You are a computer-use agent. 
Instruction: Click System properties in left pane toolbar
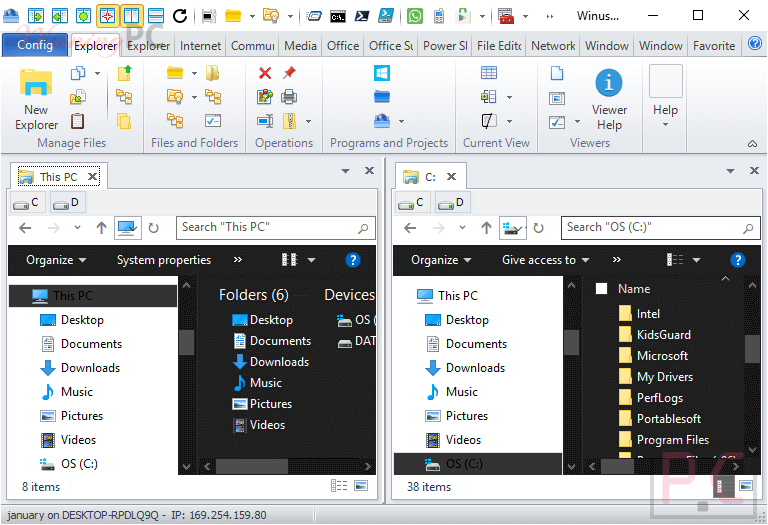point(164,260)
